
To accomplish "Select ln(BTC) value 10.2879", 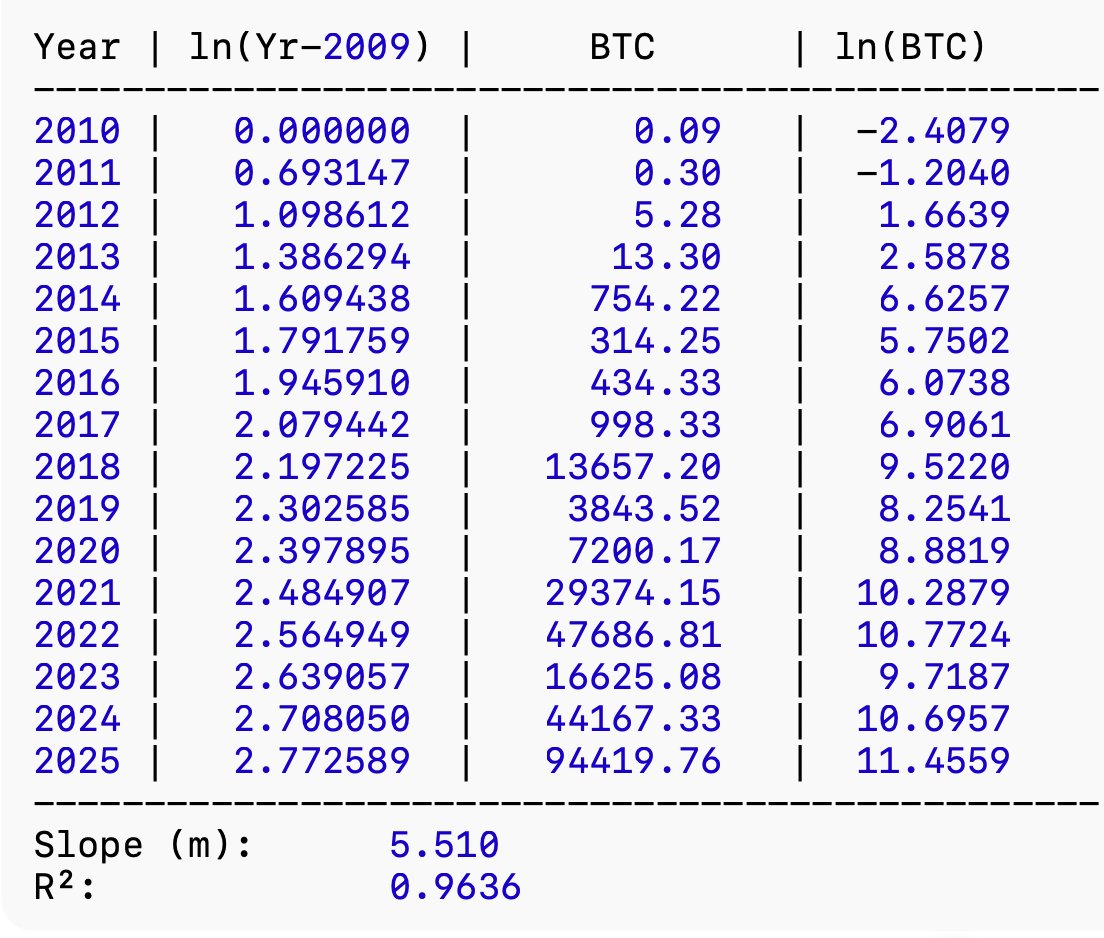I will 934,593.
